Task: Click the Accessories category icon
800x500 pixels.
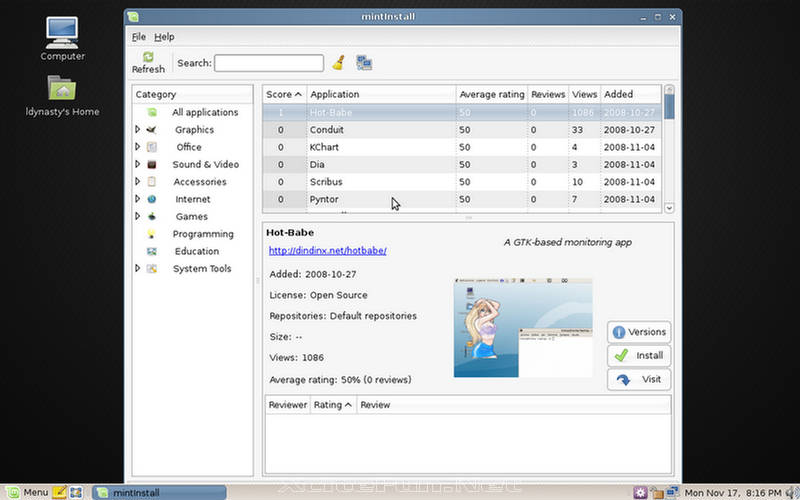Action: coord(152,182)
